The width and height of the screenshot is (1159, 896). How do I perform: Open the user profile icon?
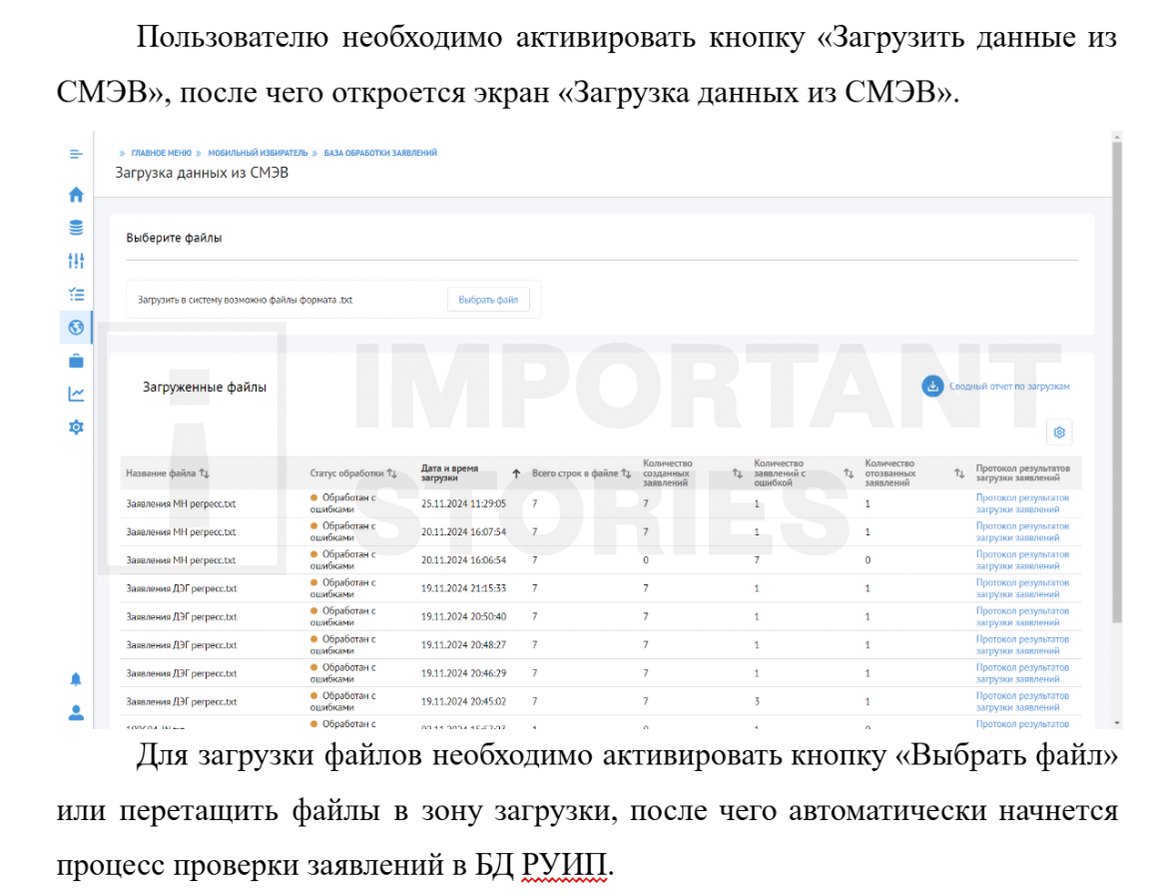point(75,713)
